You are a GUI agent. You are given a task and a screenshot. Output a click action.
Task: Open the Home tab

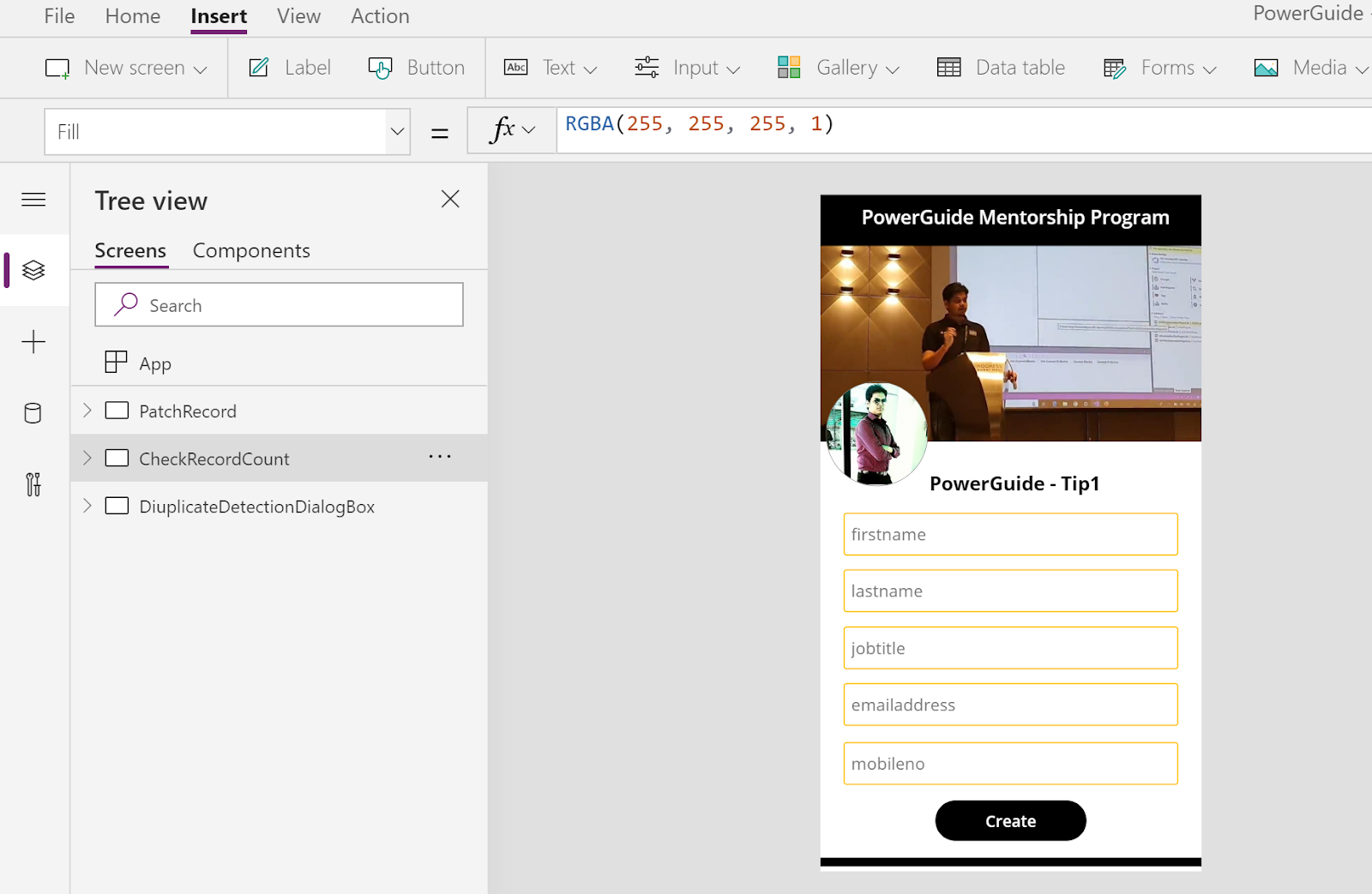(133, 16)
